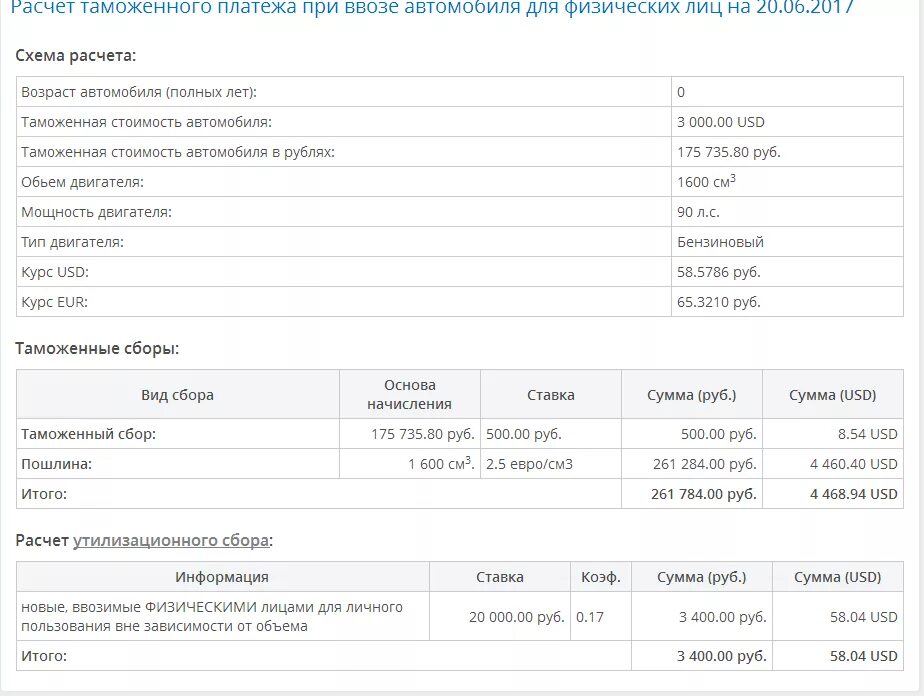Viewport: 924px width, 696px height.
Task: Select 'Тип двигателя:' label
Action: tap(72, 242)
